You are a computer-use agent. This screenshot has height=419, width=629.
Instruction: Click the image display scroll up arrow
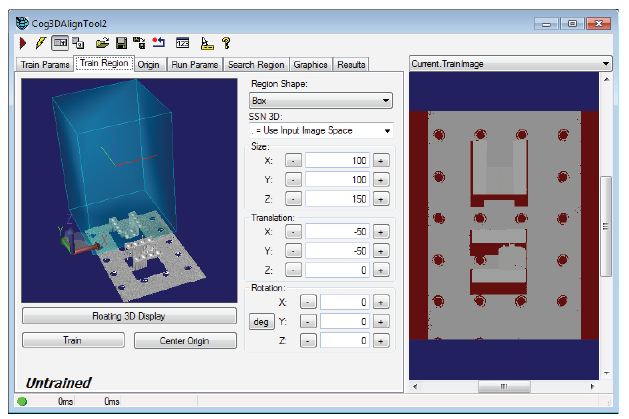[607, 79]
